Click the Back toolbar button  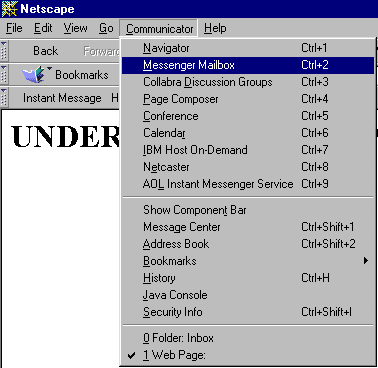45,51
